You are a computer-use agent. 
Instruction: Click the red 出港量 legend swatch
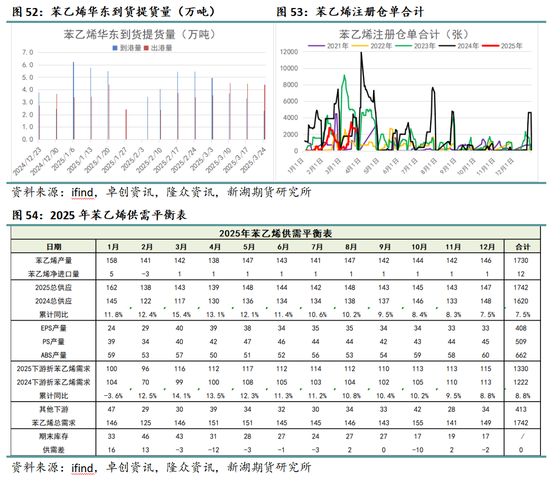(146, 48)
